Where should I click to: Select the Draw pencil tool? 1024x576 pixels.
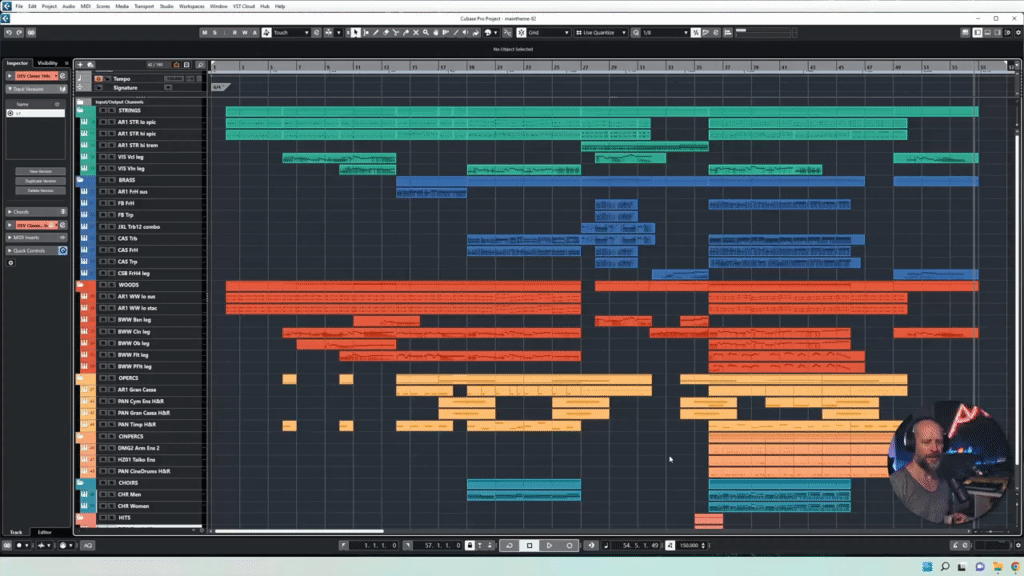point(376,33)
